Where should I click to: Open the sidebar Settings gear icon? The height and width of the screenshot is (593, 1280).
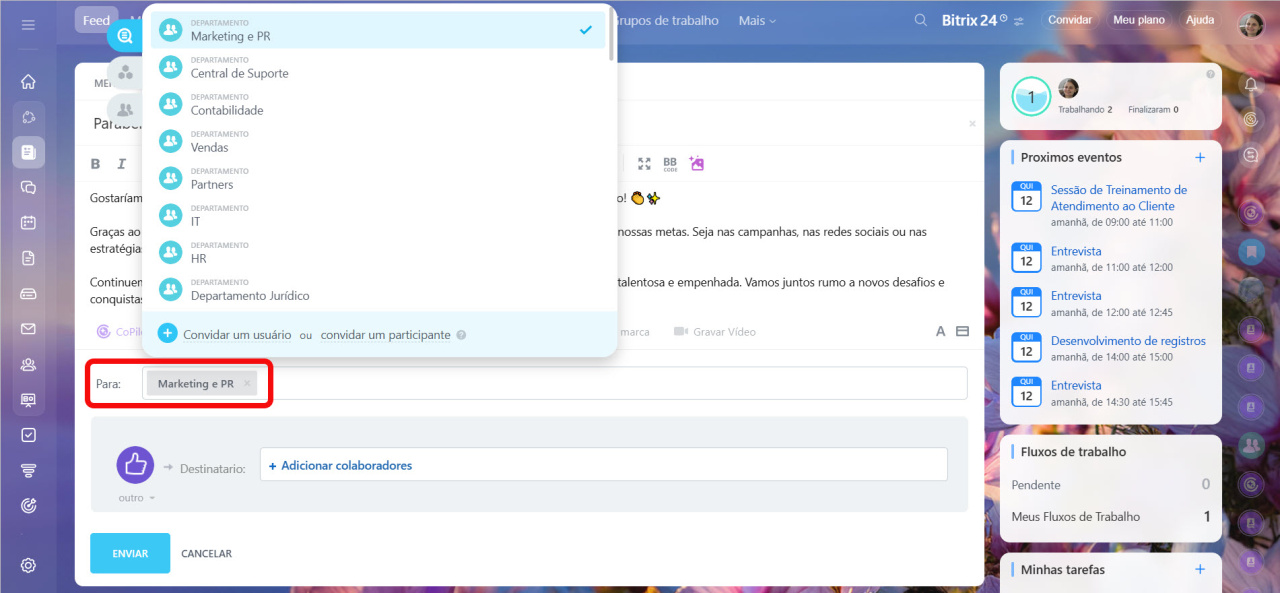click(28, 565)
